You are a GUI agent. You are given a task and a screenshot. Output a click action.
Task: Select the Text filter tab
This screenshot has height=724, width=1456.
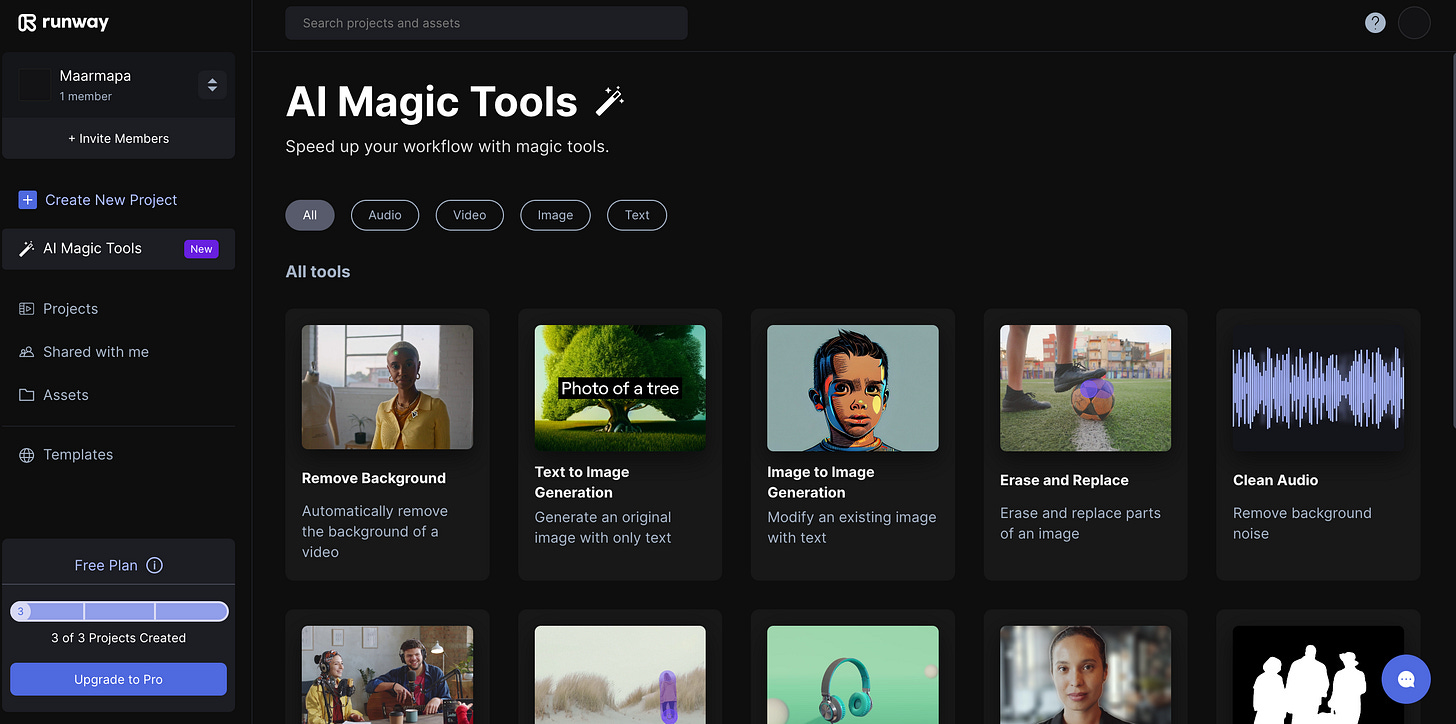(x=637, y=215)
